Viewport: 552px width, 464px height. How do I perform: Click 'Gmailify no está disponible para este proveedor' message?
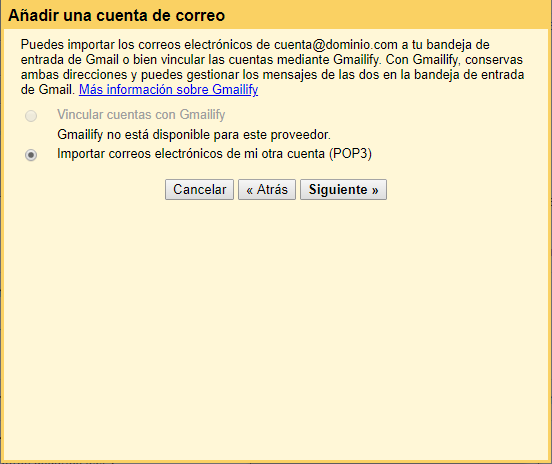(x=194, y=134)
